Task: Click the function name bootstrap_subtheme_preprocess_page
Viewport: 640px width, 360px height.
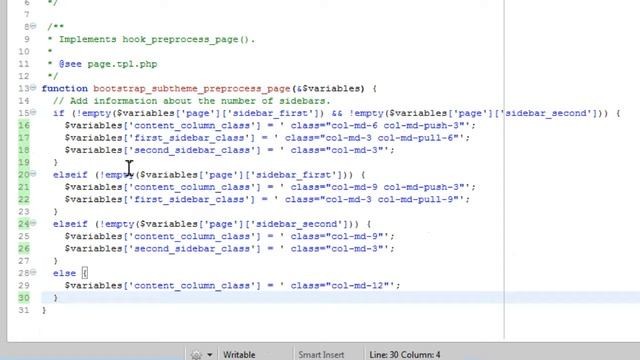Action: point(191,89)
